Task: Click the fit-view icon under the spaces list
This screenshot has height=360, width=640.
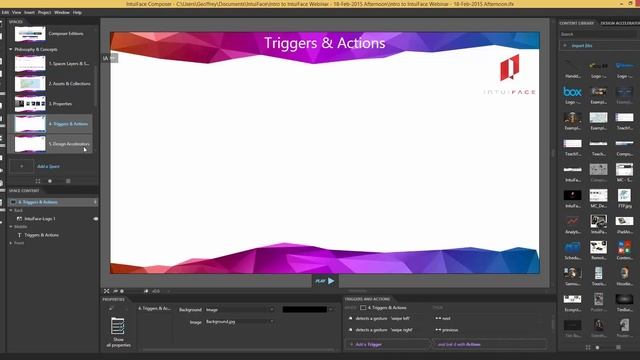Action: pyautogui.click(x=38, y=181)
